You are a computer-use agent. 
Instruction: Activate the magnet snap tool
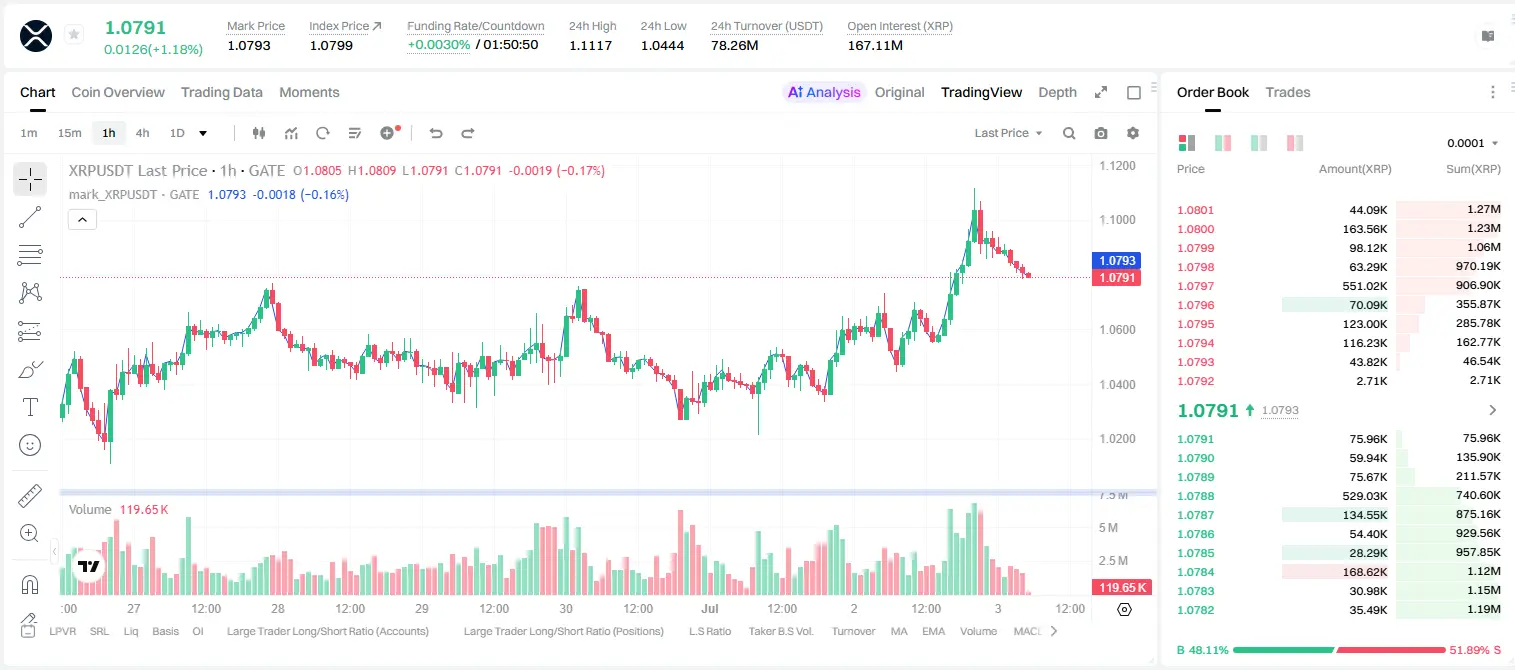click(30, 584)
